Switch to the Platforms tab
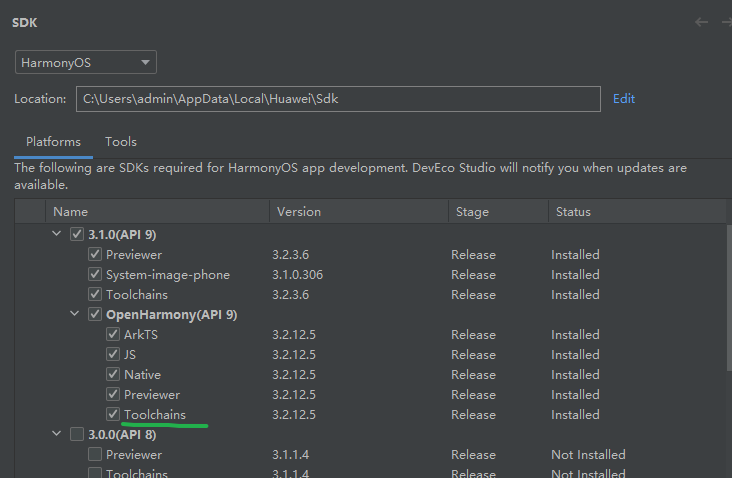 (x=53, y=142)
